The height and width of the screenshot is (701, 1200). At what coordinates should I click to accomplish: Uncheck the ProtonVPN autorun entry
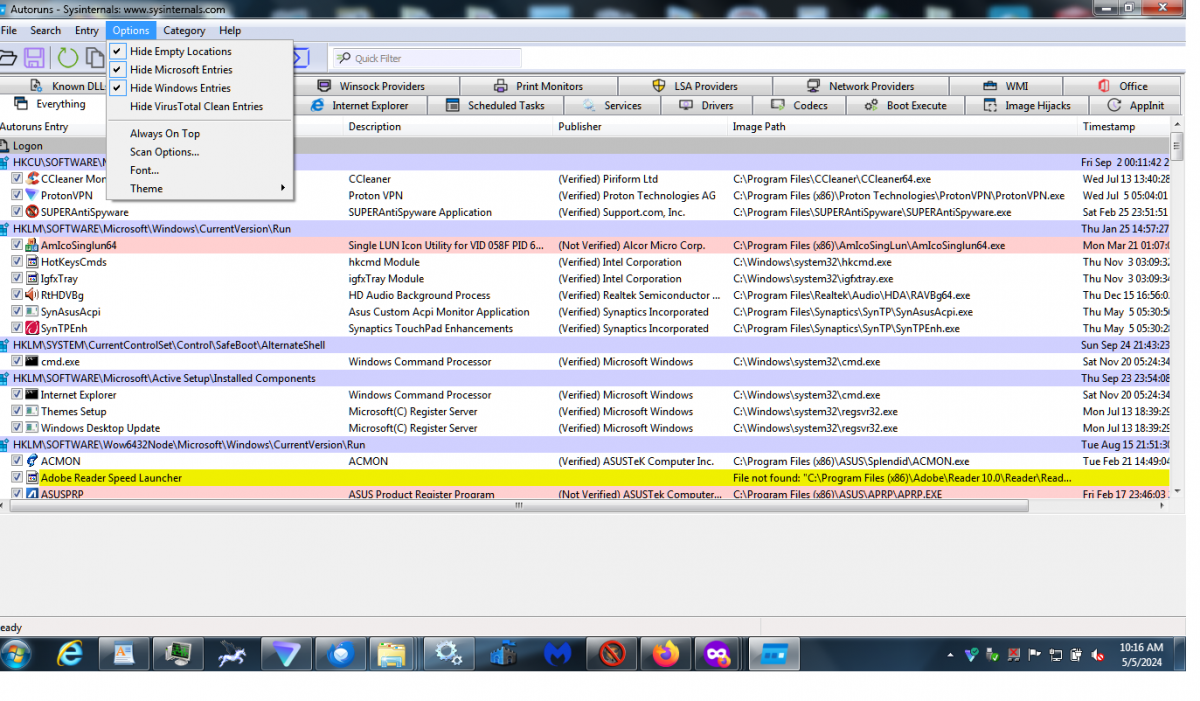(17, 196)
